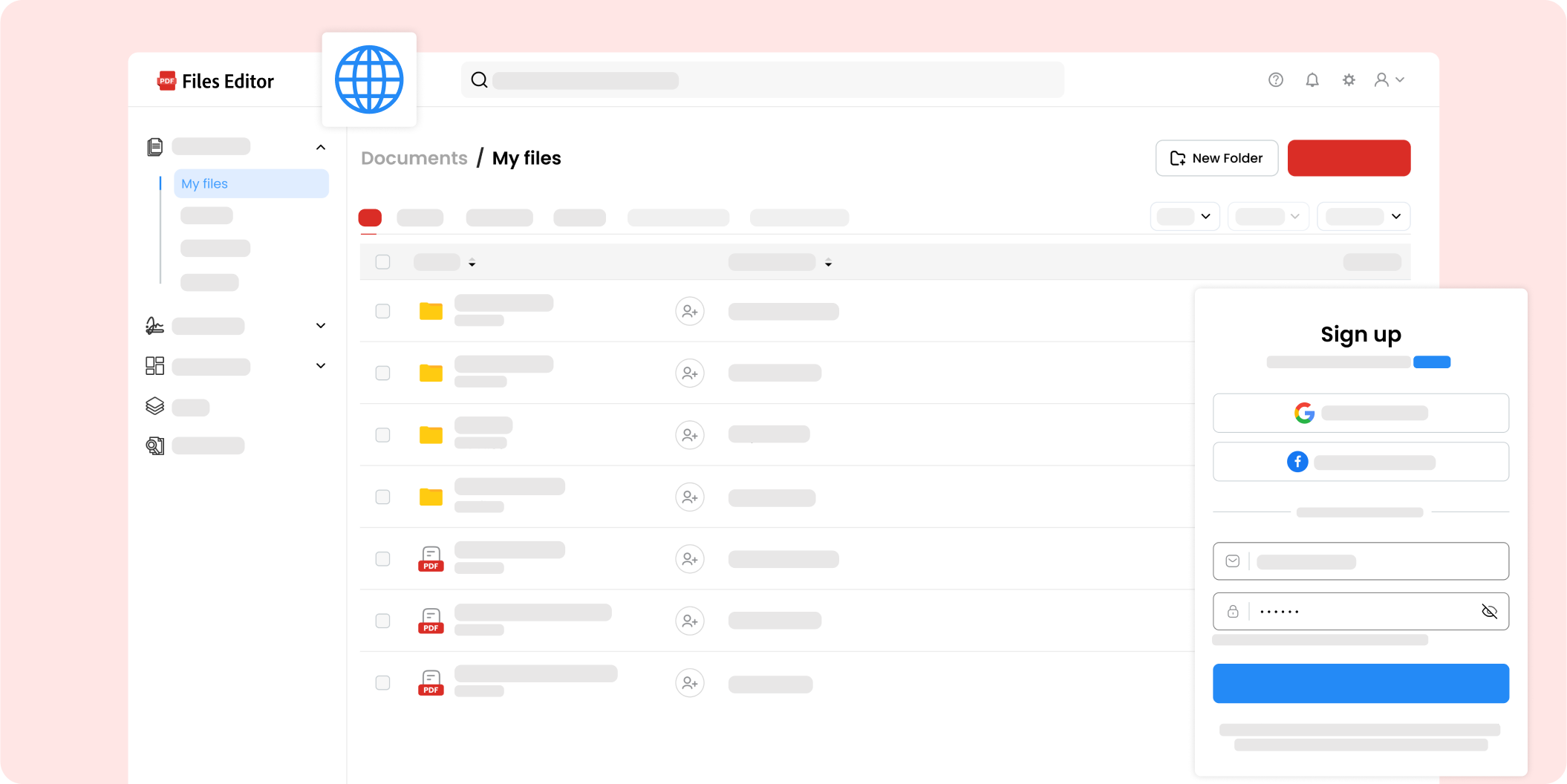Open the last filter dropdown on right
This screenshot has height=784, width=1567.
pos(1364,216)
